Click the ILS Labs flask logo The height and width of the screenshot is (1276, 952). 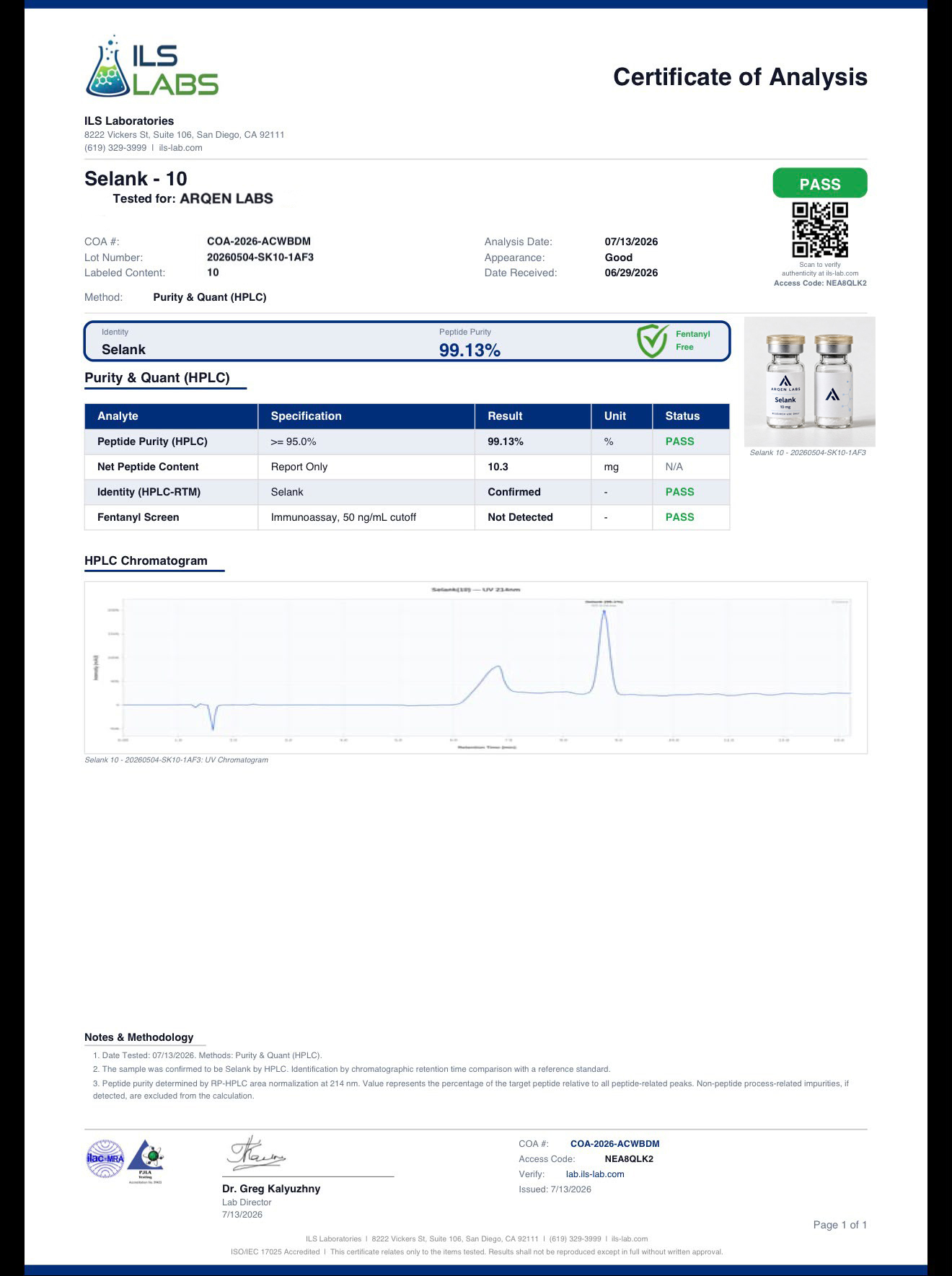[x=151, y=66]
